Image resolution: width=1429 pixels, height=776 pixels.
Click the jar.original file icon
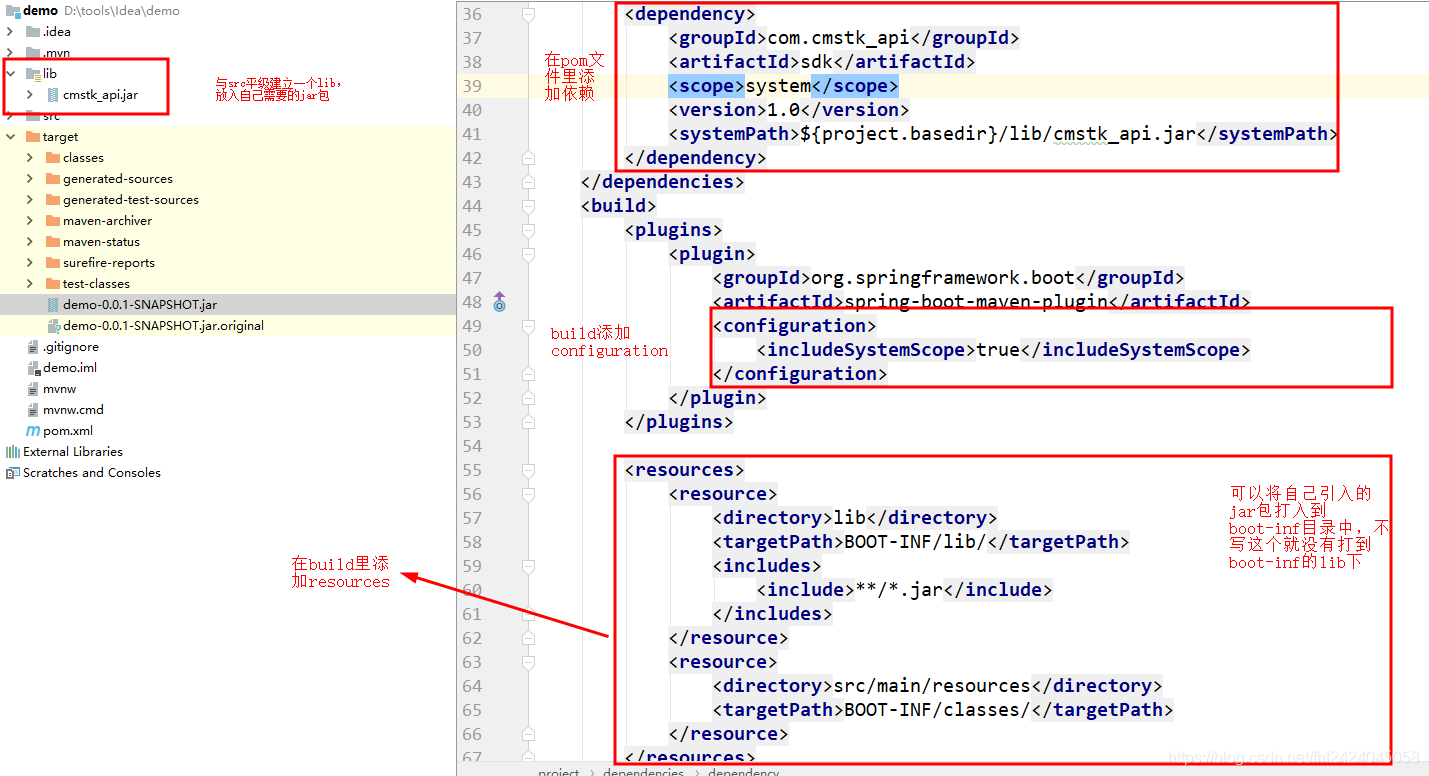(x=53, y=326)
